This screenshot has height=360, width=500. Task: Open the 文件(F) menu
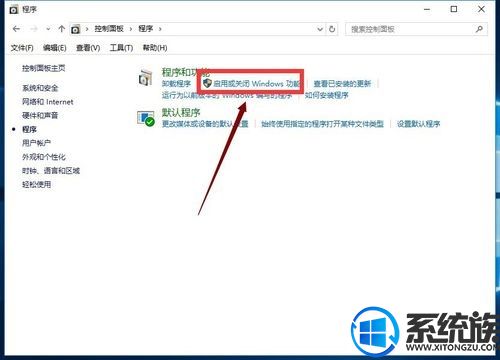point(22,48)
